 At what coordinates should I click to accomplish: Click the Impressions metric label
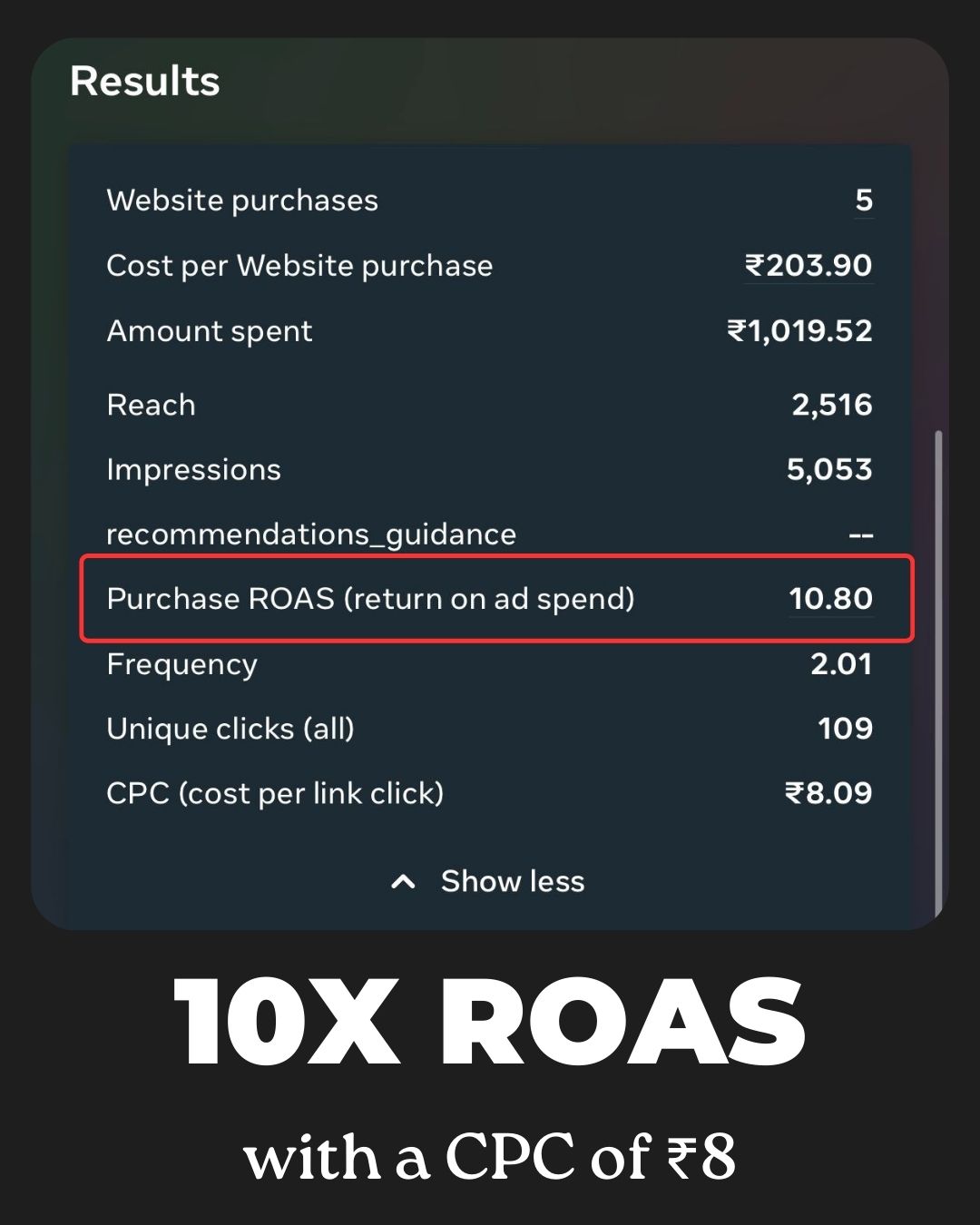click(193, 470)
